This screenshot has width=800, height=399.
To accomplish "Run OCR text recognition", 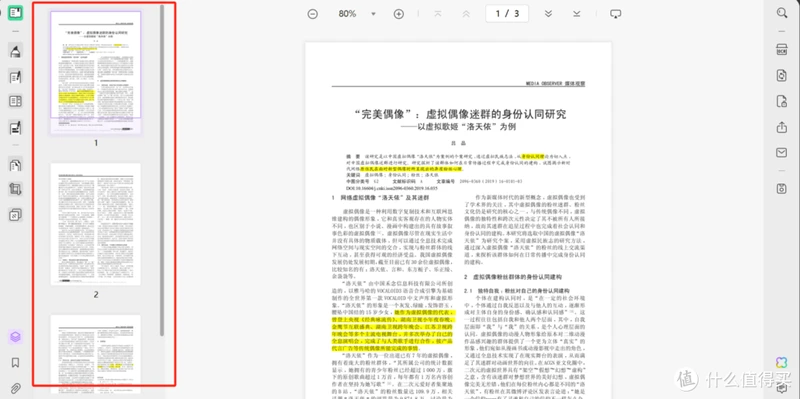I will click(x=782, y=49).
